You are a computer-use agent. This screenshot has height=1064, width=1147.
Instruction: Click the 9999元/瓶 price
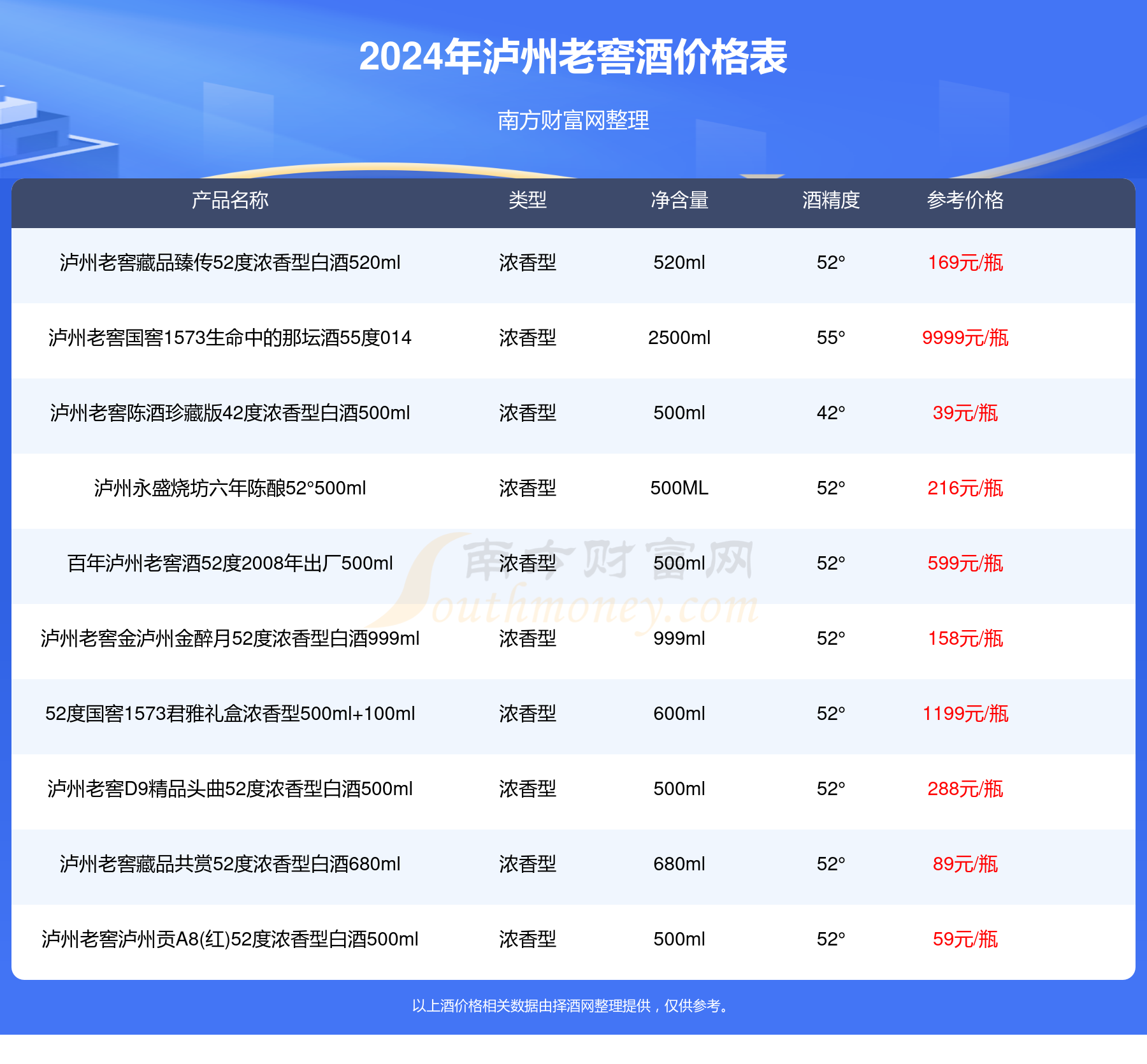coord(965,338)
